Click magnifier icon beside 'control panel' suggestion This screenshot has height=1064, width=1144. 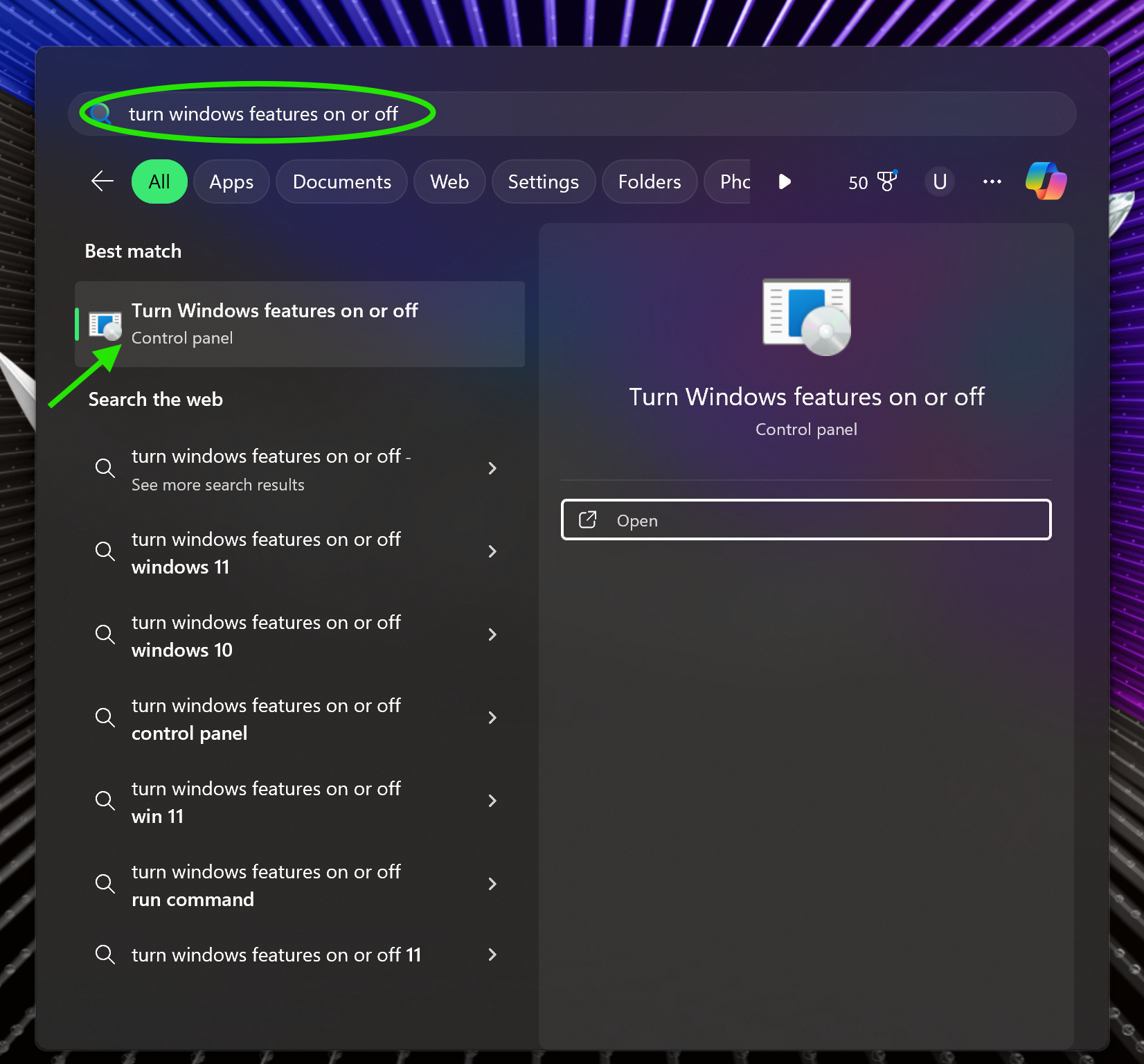(105, 718)
